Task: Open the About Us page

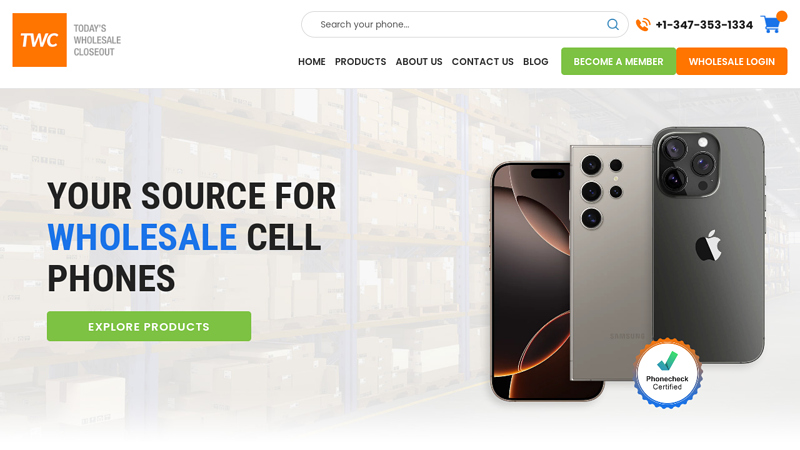Action: click(419, 62)
